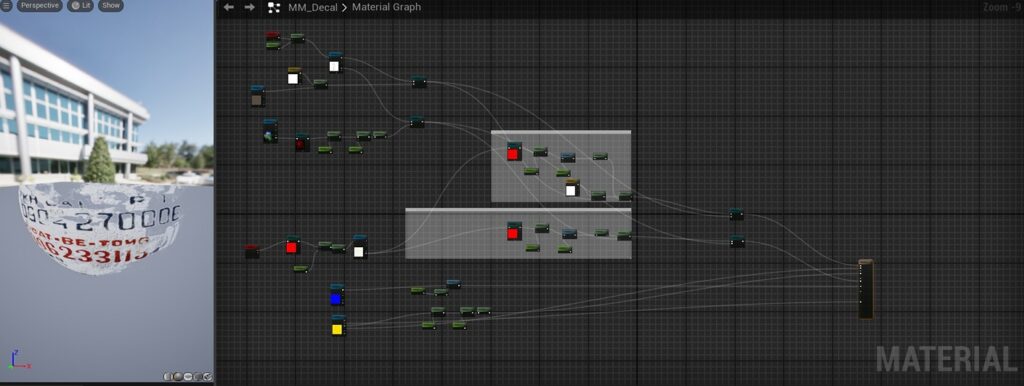Image resolution: width=1024 pixels, height=386 pixels.
Task: Click the upper comment box title bar
Action: click(x=561, y=133)
